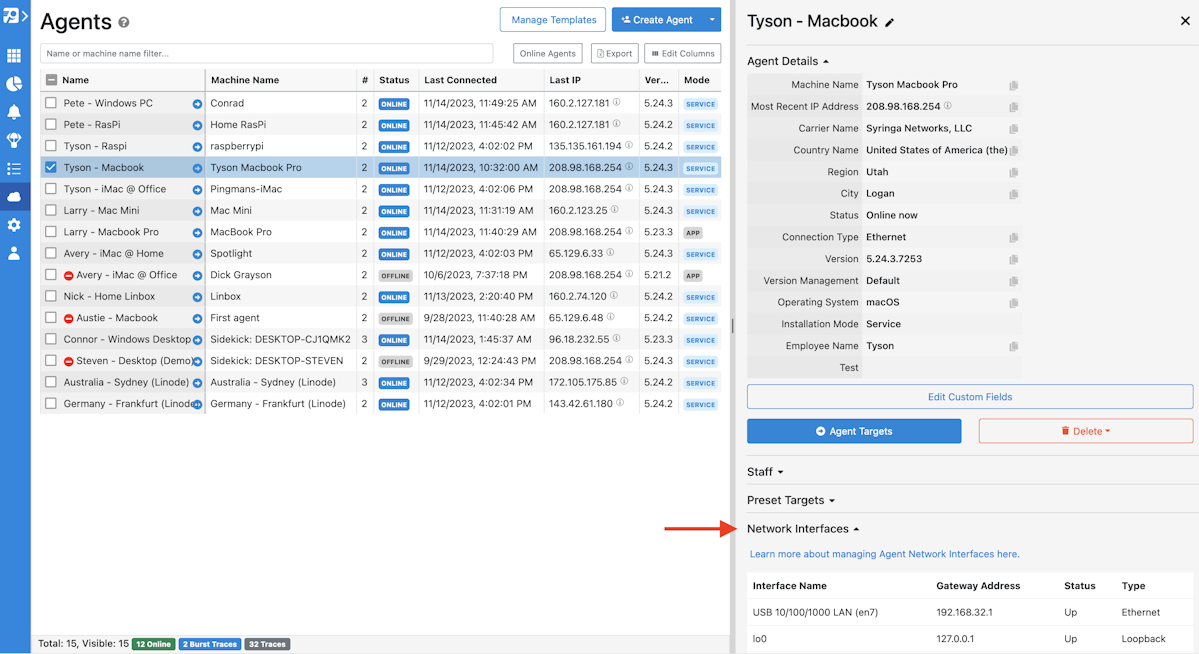Click the Manage Templates button

click(552, 20)
